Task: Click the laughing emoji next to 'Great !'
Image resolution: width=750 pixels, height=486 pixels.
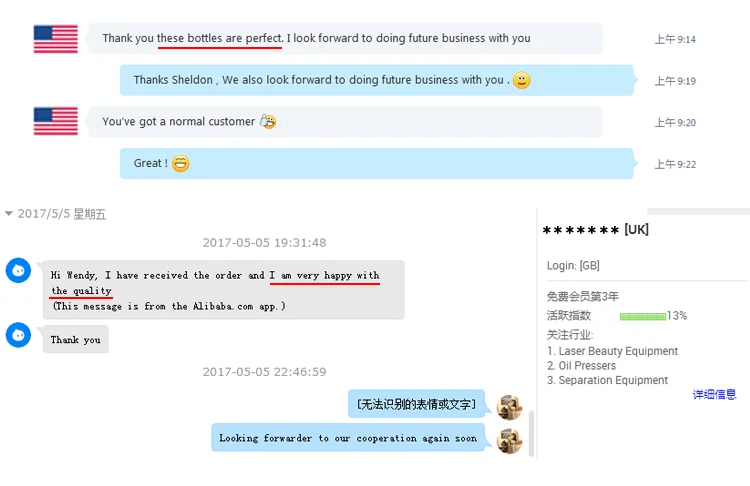Action: pos(180,164)
